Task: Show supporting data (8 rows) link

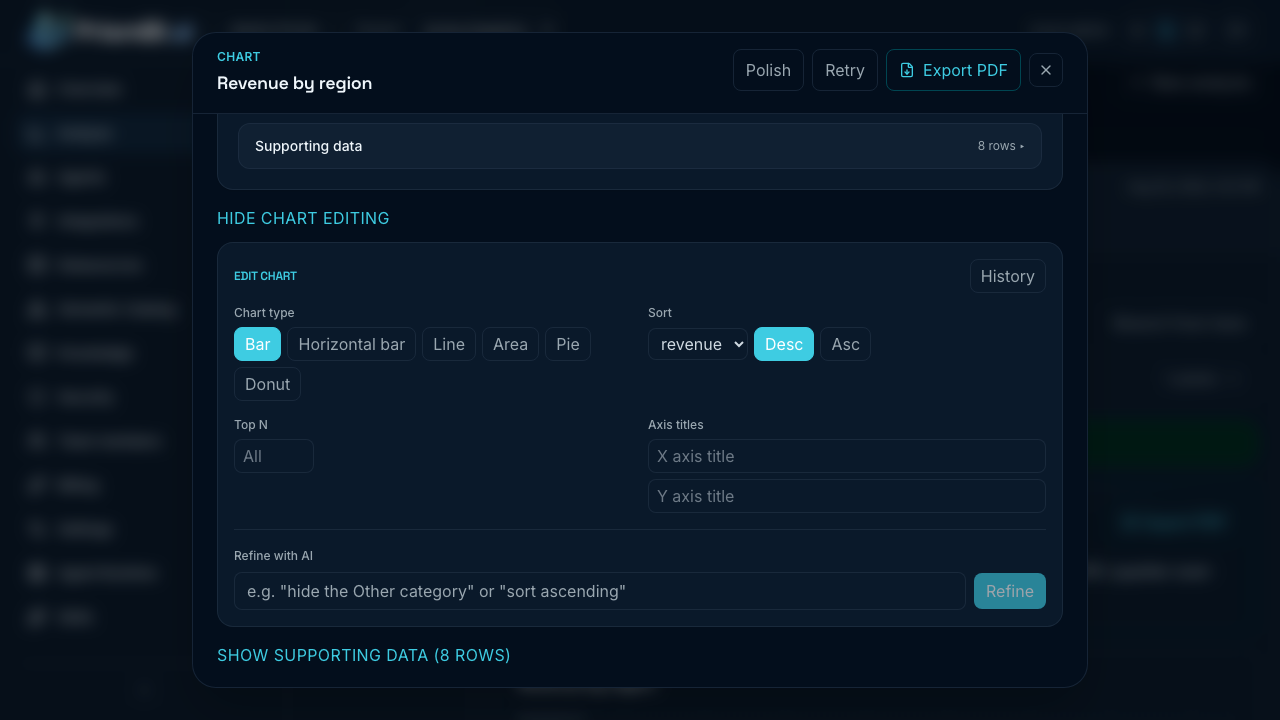Action: (x=364, y=655)
